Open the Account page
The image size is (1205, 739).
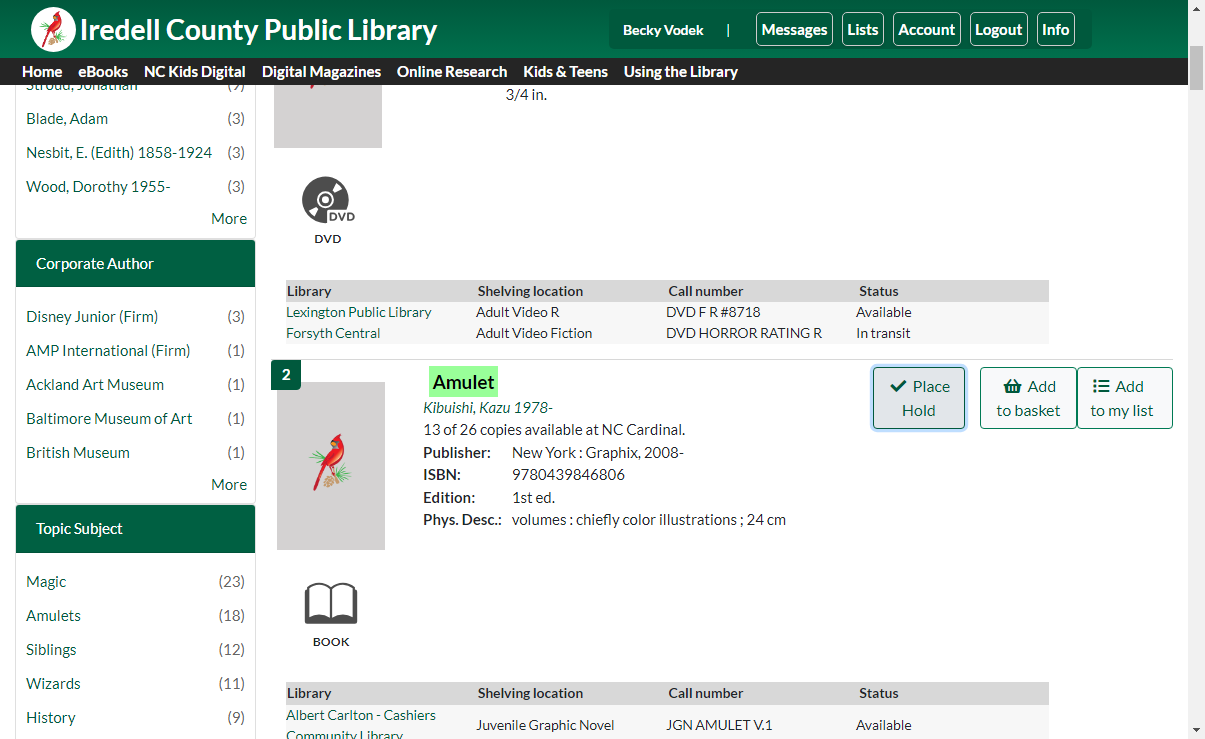coord(927,29)
